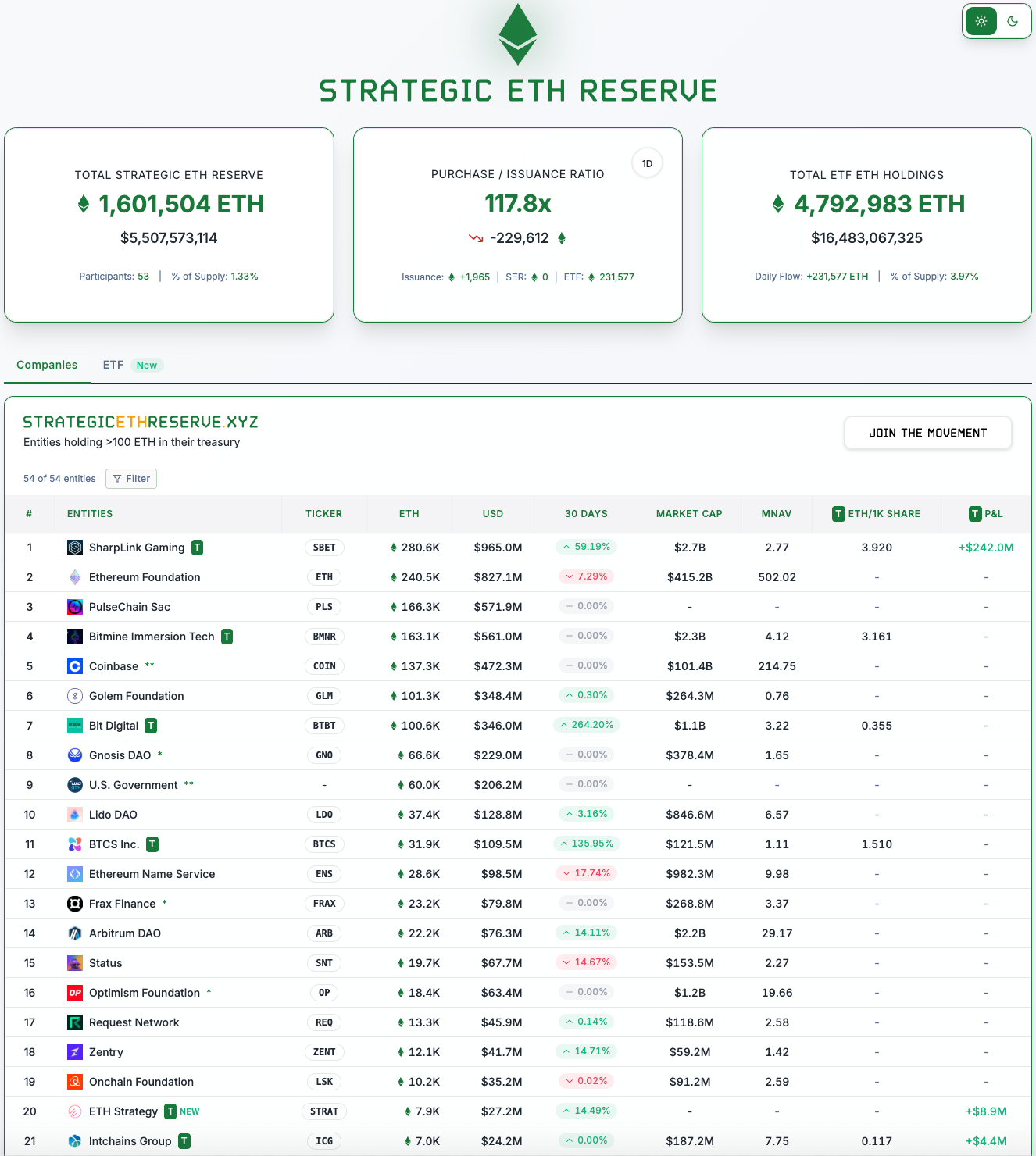Click the Bitmine Immersion Tech logo icon
The height and width of the screenshot is (1156, 1036).
[x=75, y=637]
